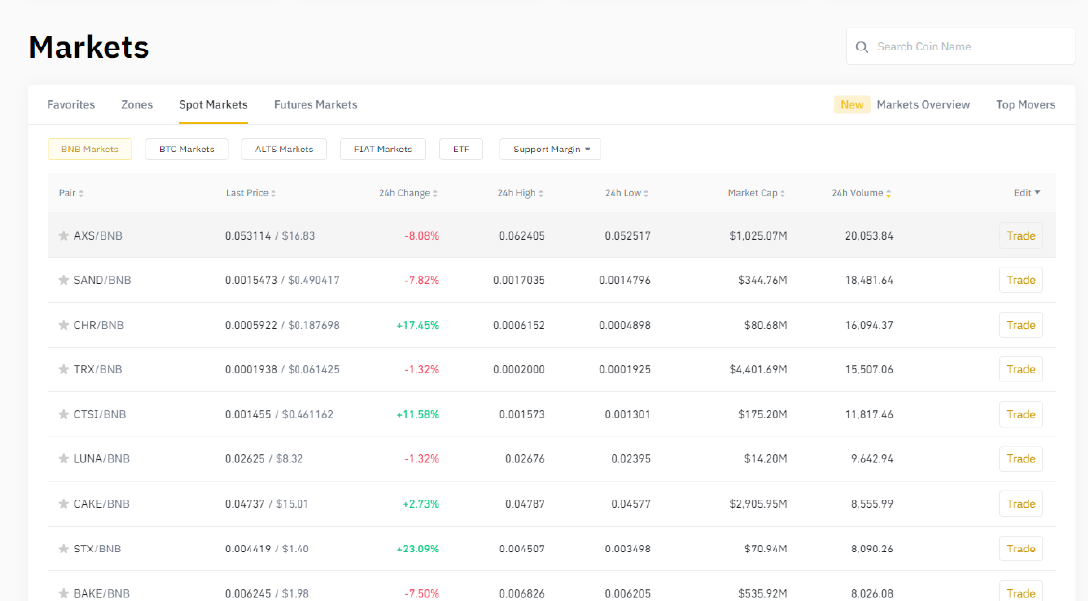Click the search magnifier icon
The image size is (1088, 601).
click(x=862, y=46)
